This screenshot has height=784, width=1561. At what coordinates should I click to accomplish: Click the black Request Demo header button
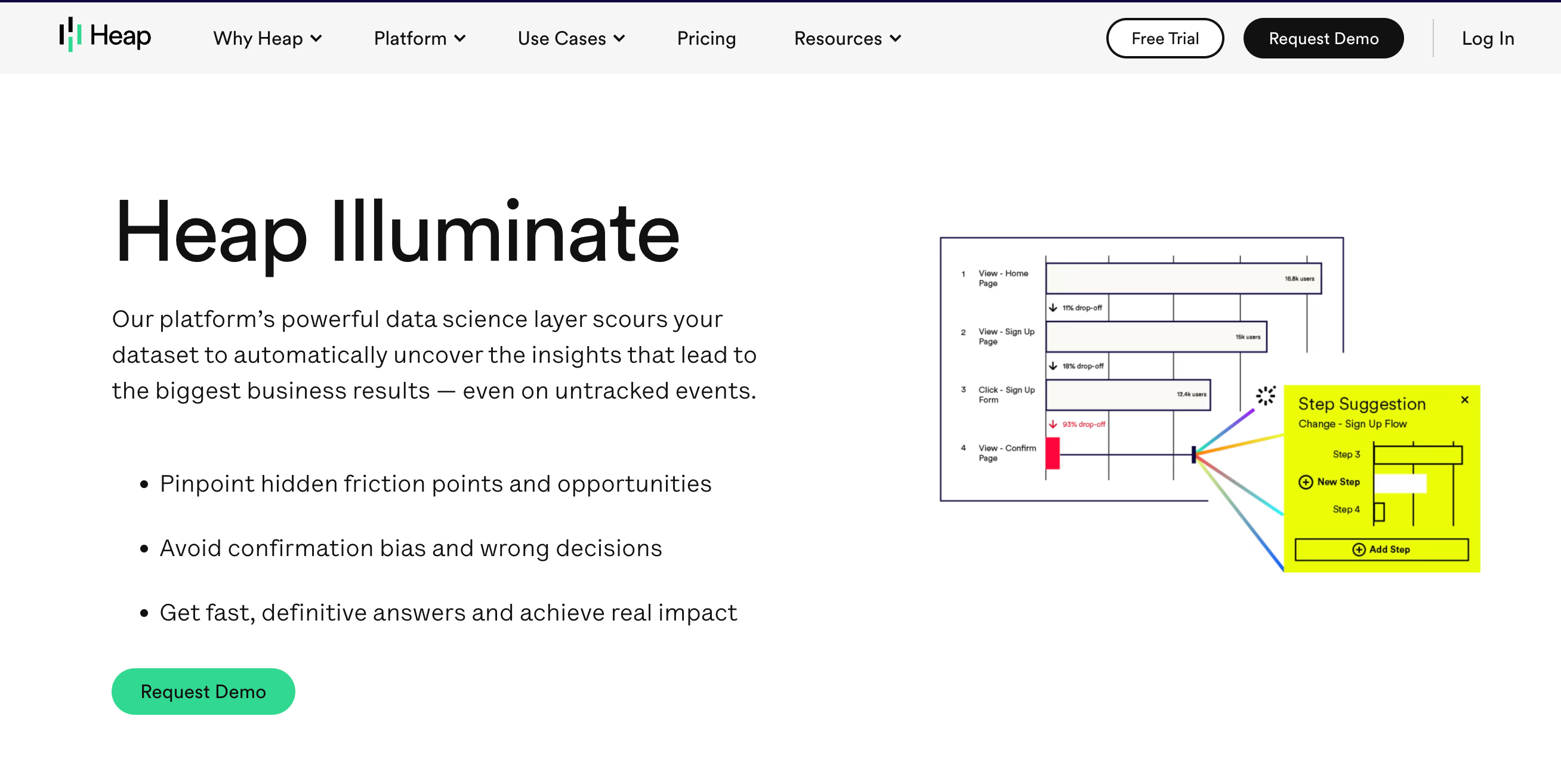click(x=1323, y=38)
